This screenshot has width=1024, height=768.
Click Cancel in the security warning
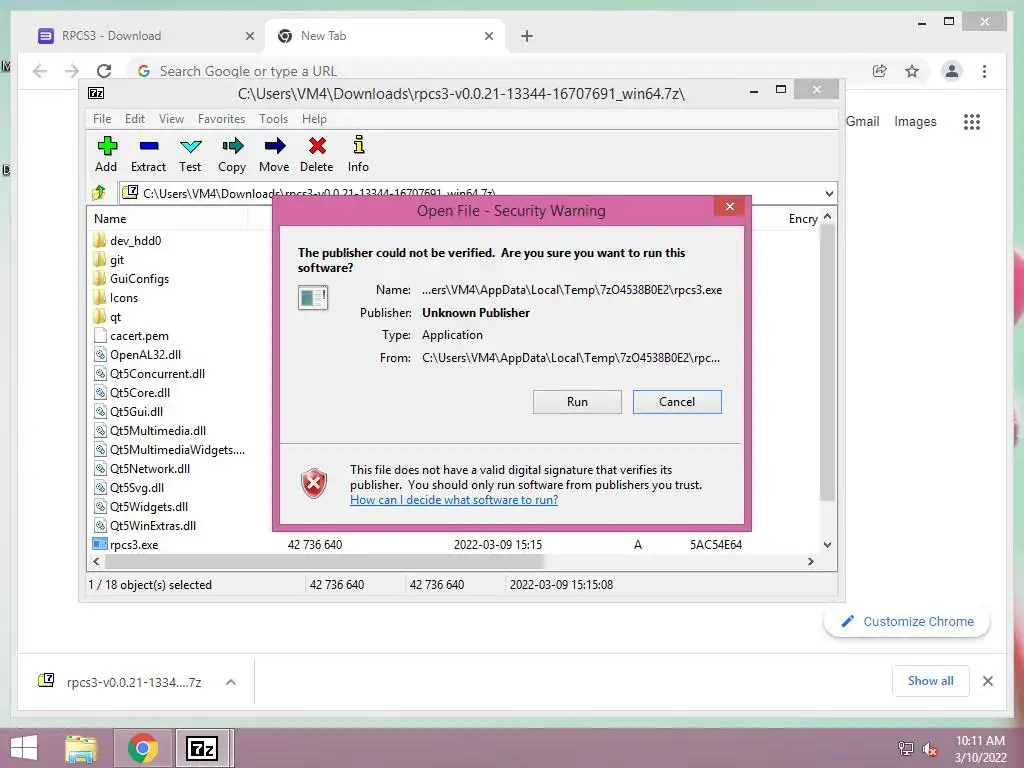pos(677,402)
